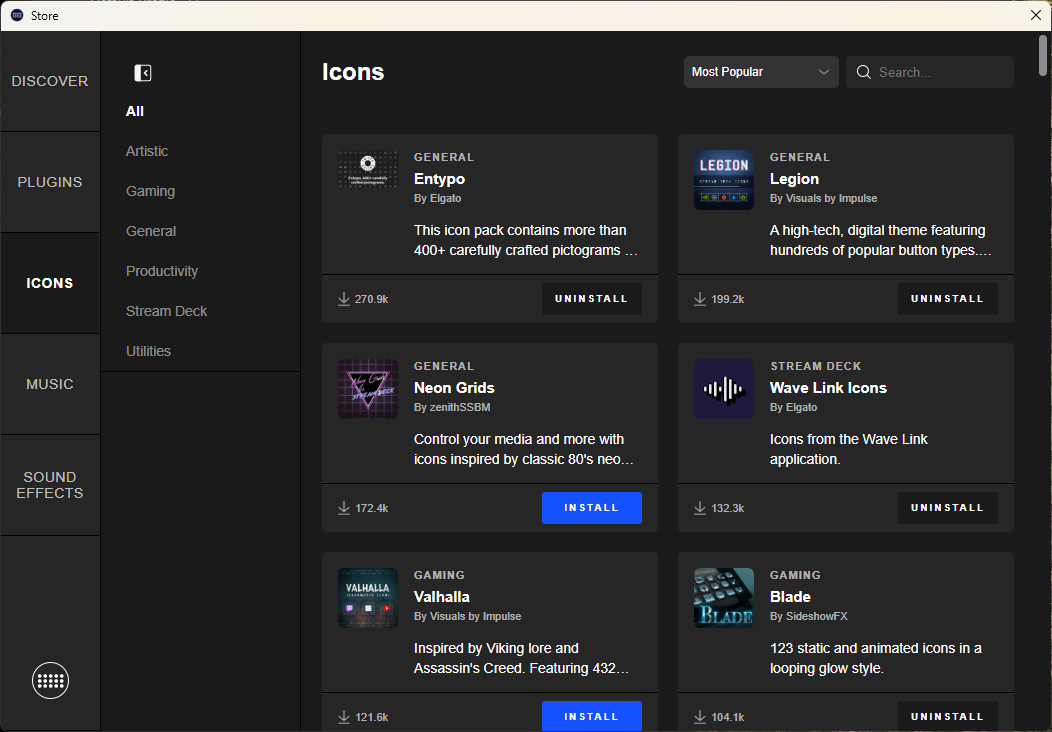Image resolution: width=1052 pixels, height=732 pixels.
Task: Click the 'By zenithSSBM' author text
Action: click(452, 407)
